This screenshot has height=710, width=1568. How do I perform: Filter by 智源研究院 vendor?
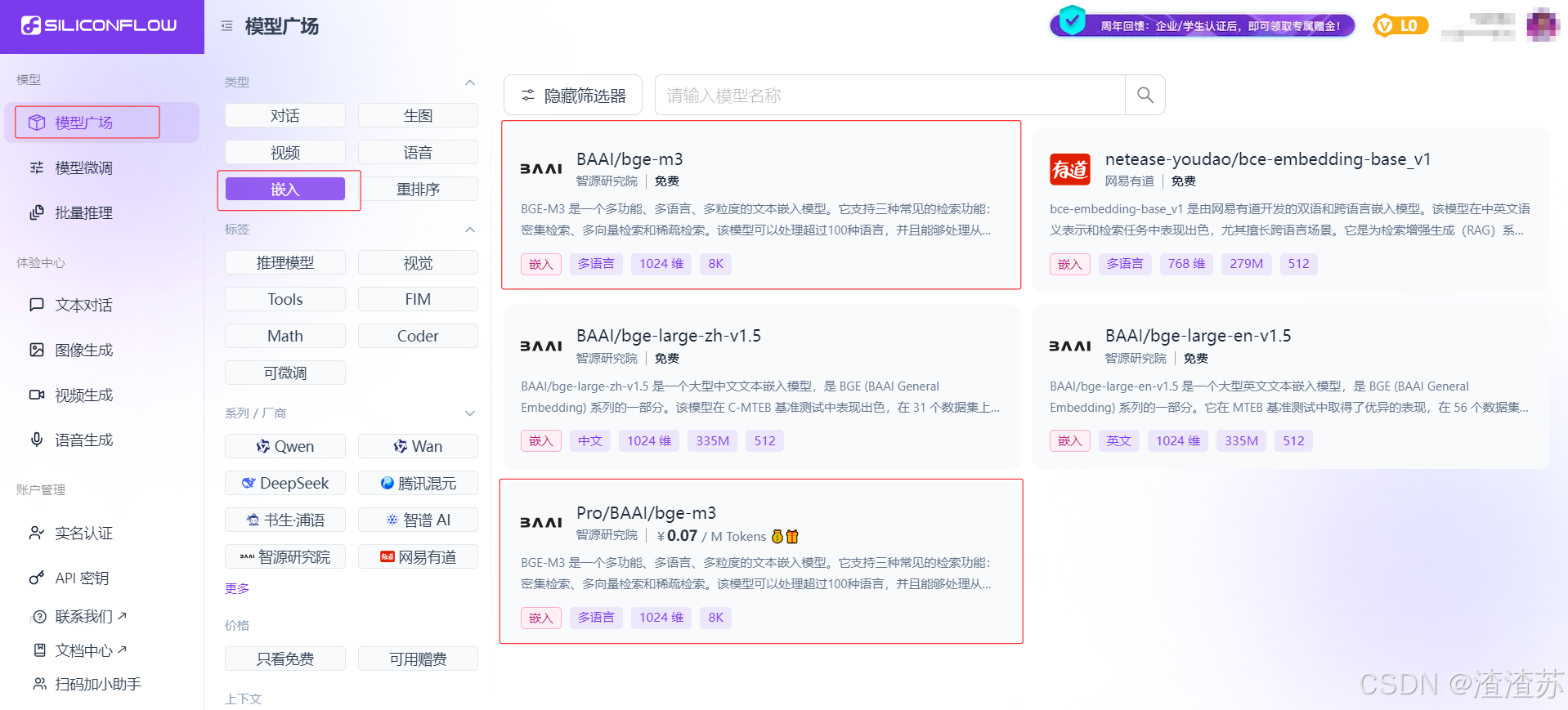click(285, 556)
